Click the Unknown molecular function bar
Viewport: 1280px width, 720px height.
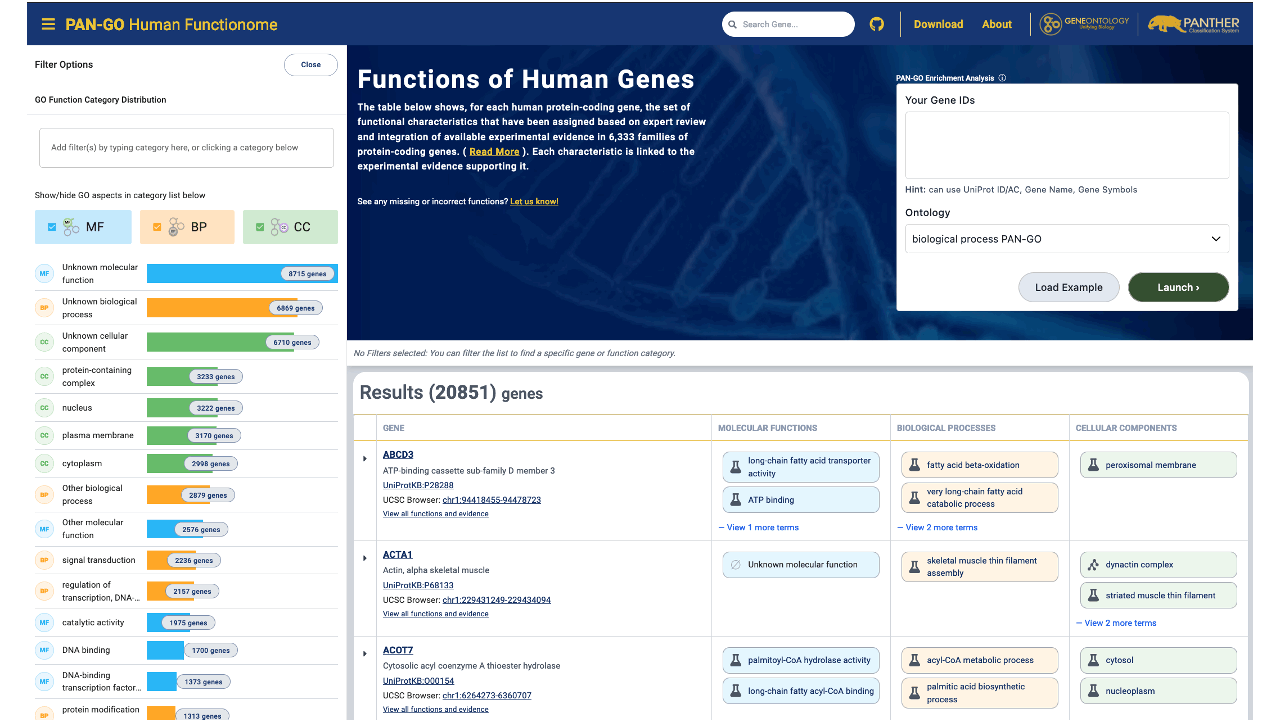242,274
